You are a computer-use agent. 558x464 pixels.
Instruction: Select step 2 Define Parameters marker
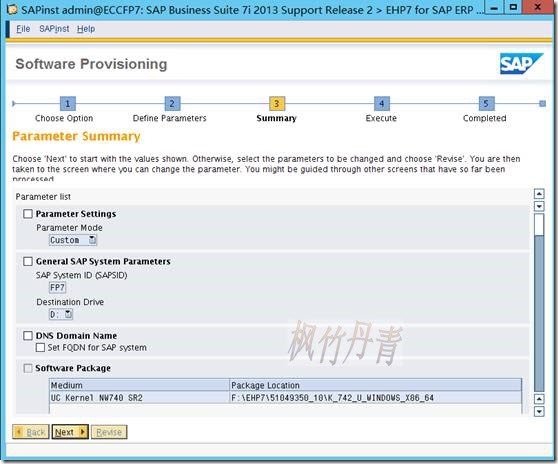[172, 104]
